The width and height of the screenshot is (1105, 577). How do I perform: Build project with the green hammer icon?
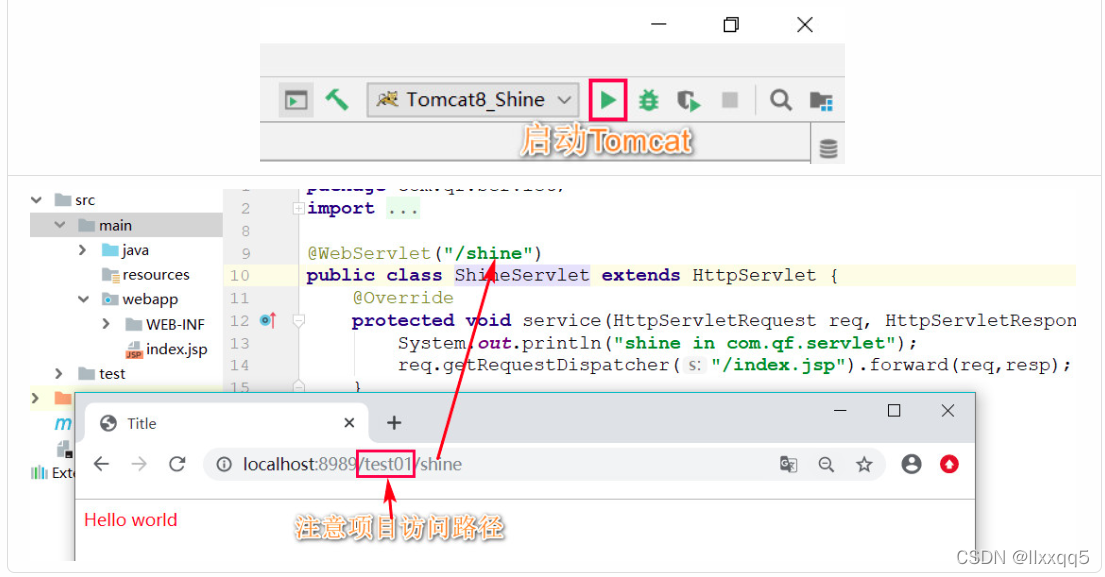(x=337, y=99)
